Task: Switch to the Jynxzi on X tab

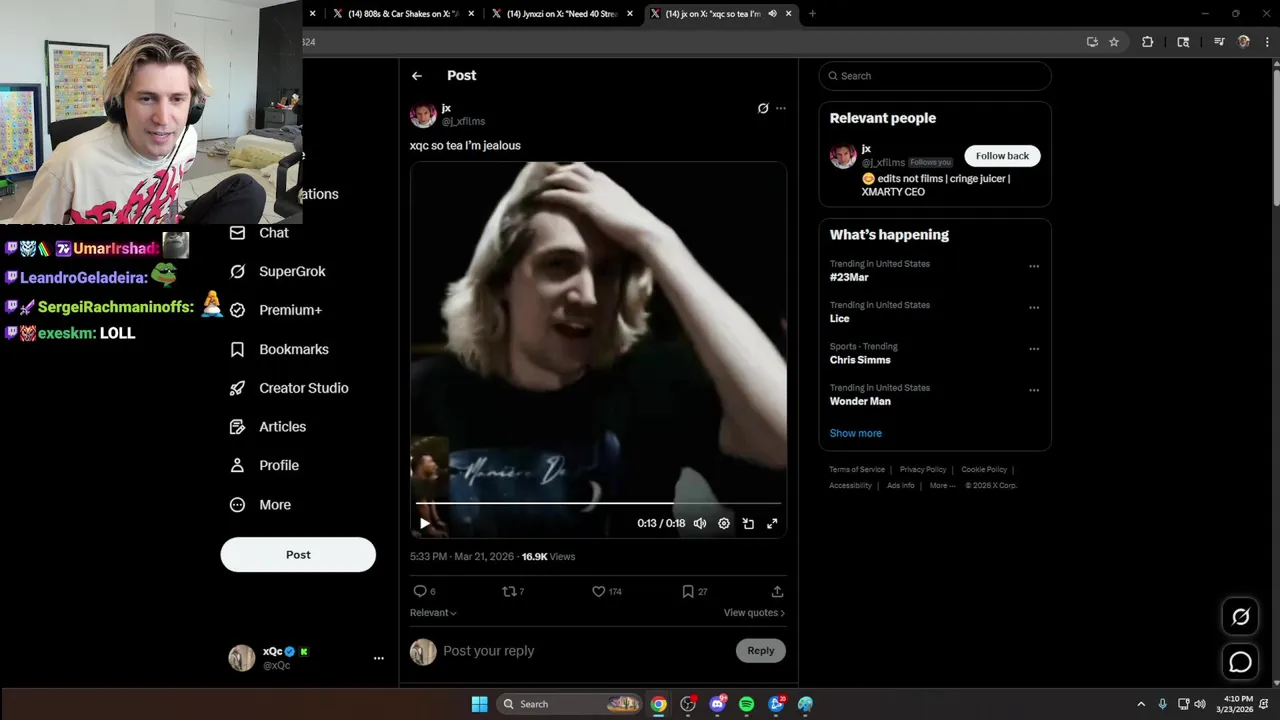Action: click(562, 14)
